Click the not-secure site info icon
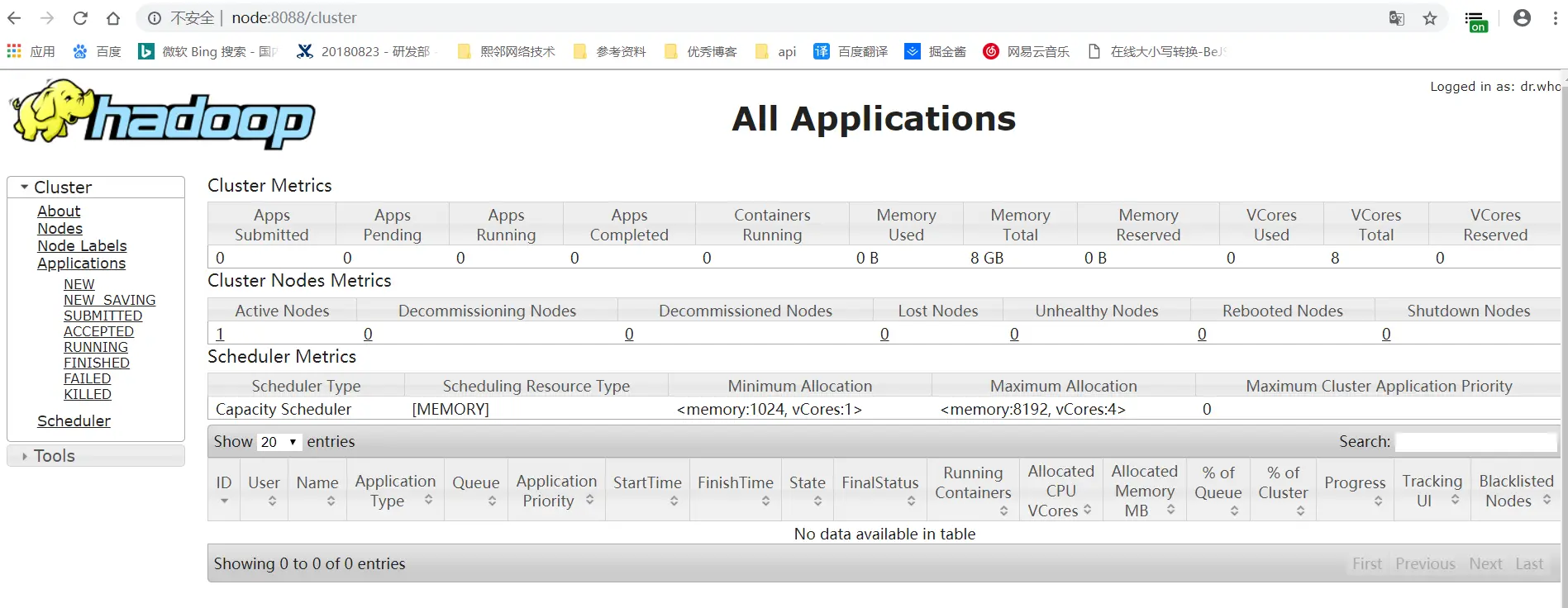The image size is (1568, 608). (x=155, y=18)
